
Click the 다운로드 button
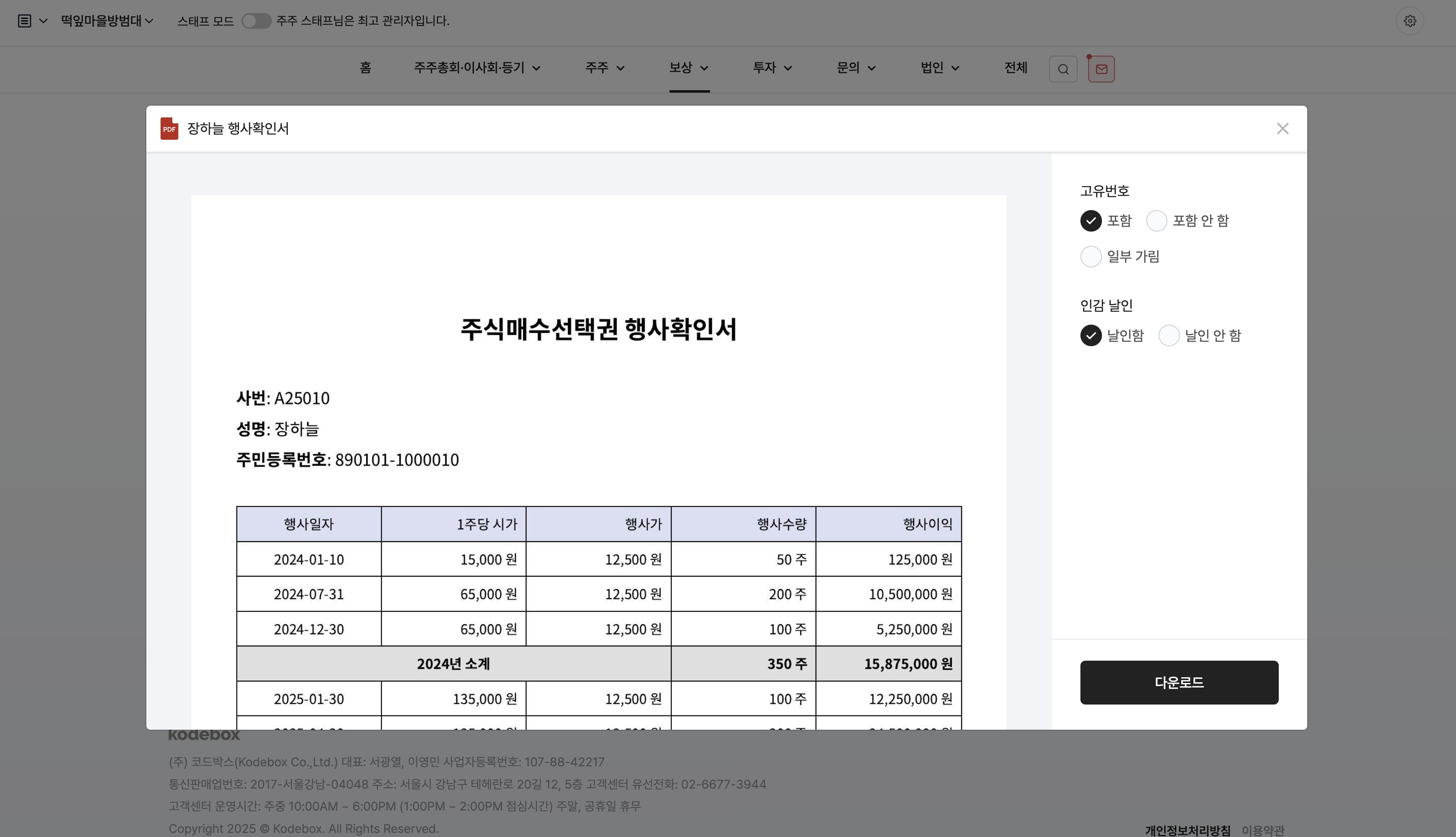tap(1178, 682)
